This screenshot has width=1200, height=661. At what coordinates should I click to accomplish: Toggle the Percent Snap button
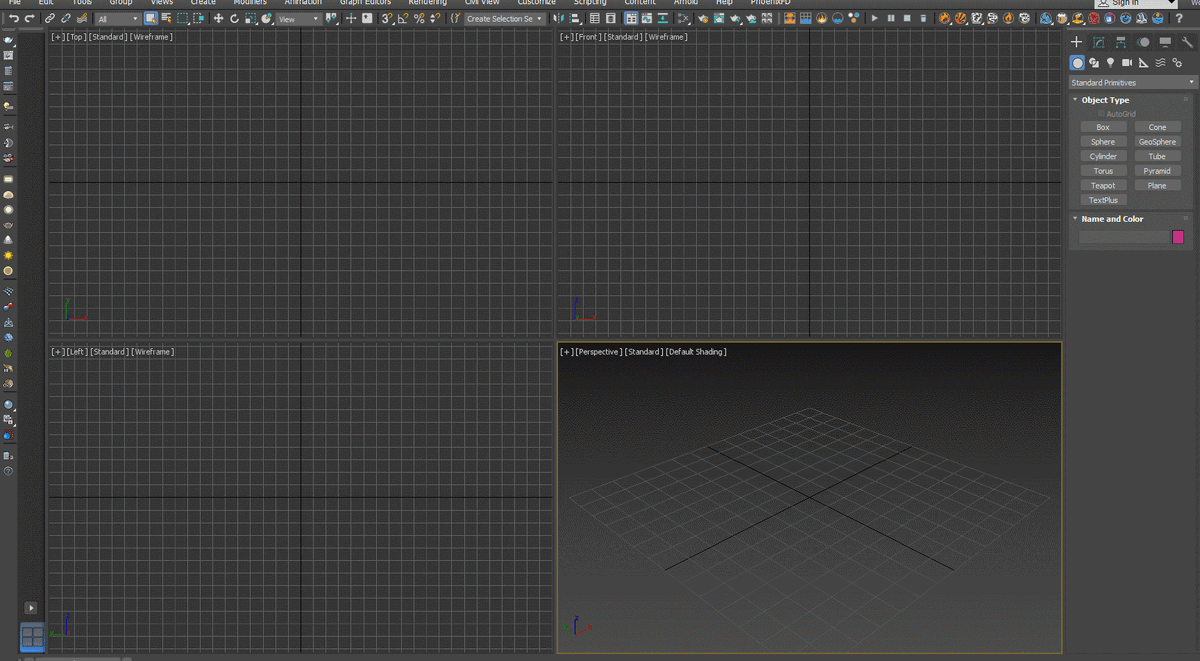(x=419, y=18)
